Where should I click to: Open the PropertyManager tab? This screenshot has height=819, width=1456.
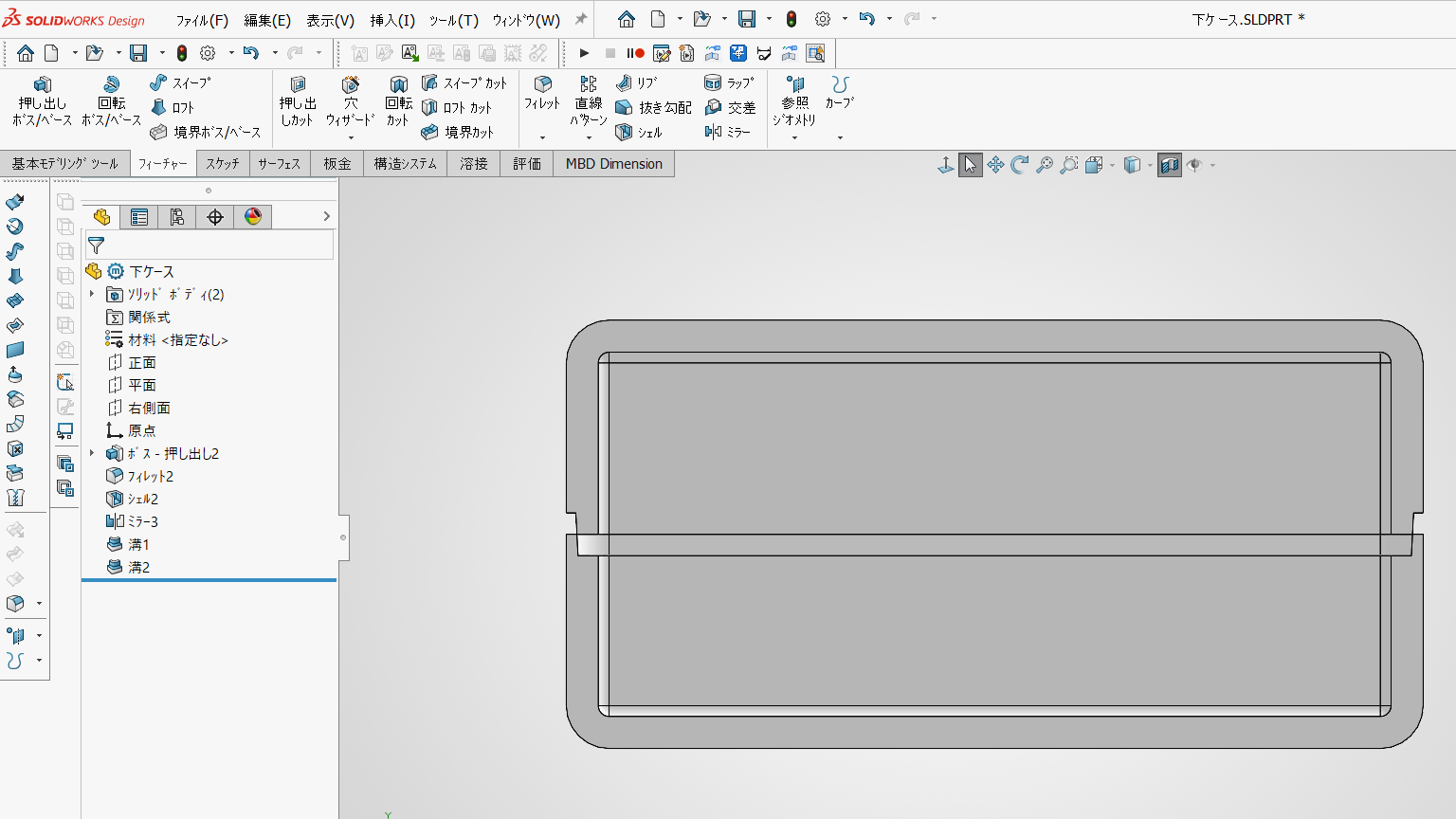pyautogui.click(x=139, y=217)
